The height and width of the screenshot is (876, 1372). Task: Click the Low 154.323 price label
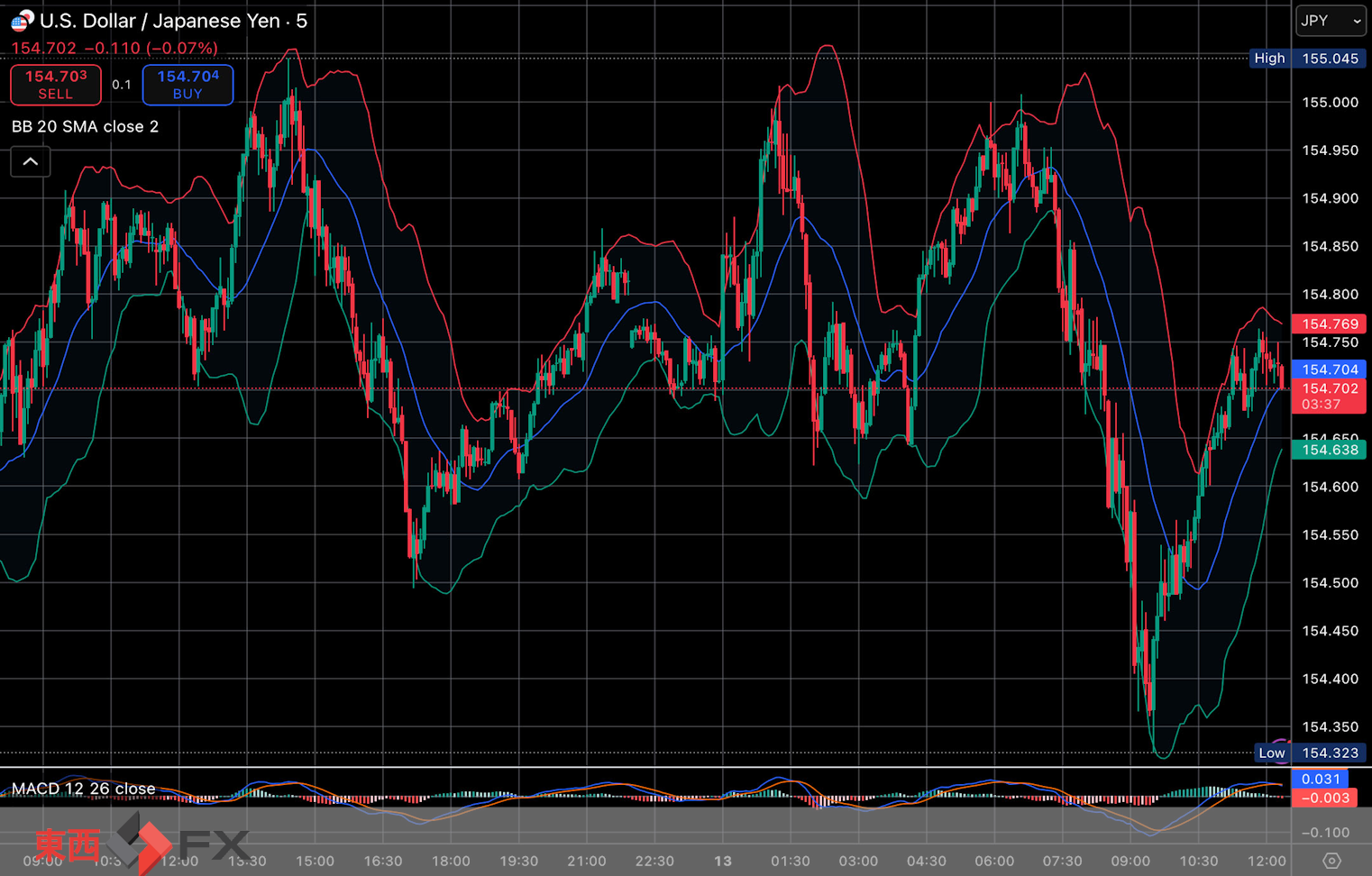click(x=1307, y=753)
